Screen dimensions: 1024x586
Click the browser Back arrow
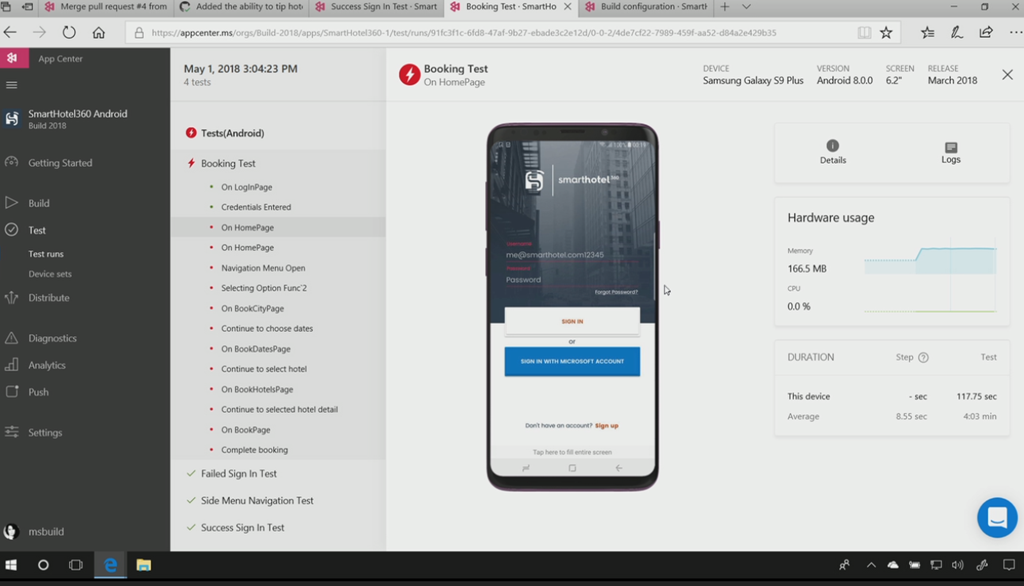pos(10,32)
